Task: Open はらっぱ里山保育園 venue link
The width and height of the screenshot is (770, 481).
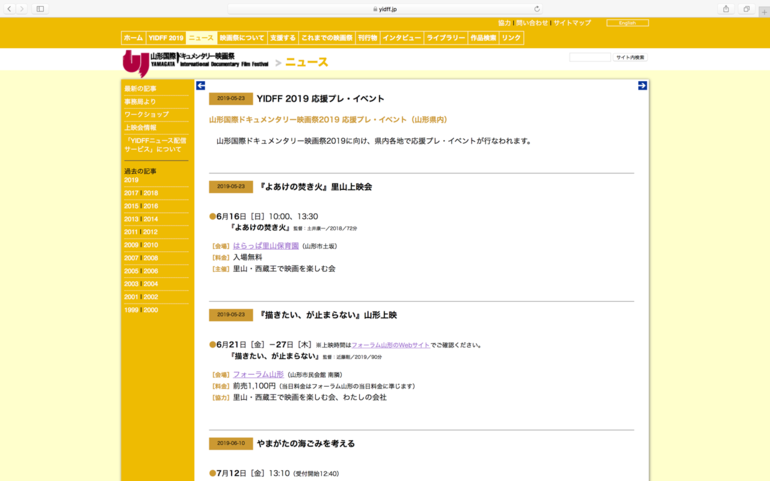Action: pos(265,245)
